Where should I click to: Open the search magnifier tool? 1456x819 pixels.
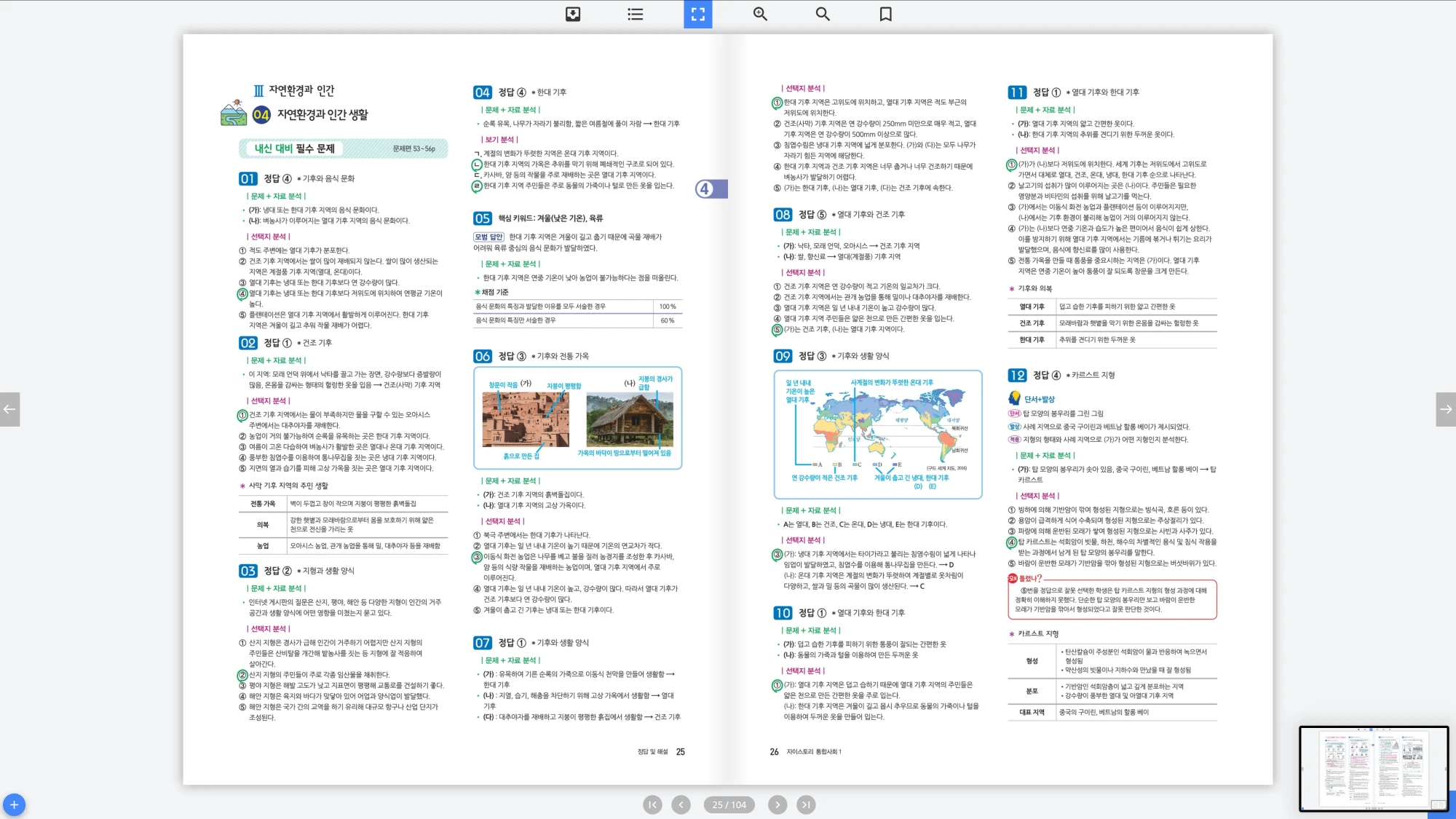click(x=823, y=14)
